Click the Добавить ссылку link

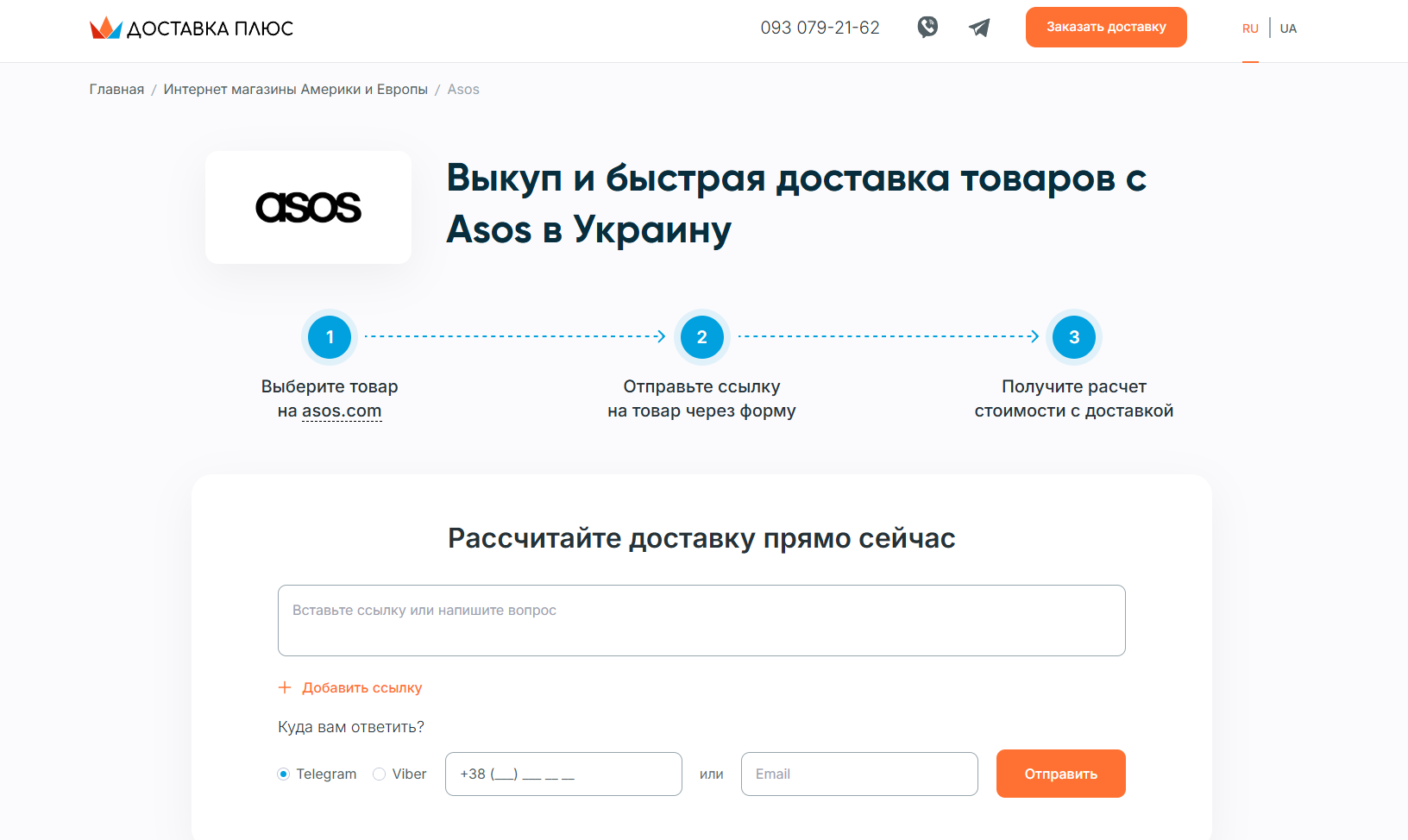pyautogui.click(x=362, y=688)
